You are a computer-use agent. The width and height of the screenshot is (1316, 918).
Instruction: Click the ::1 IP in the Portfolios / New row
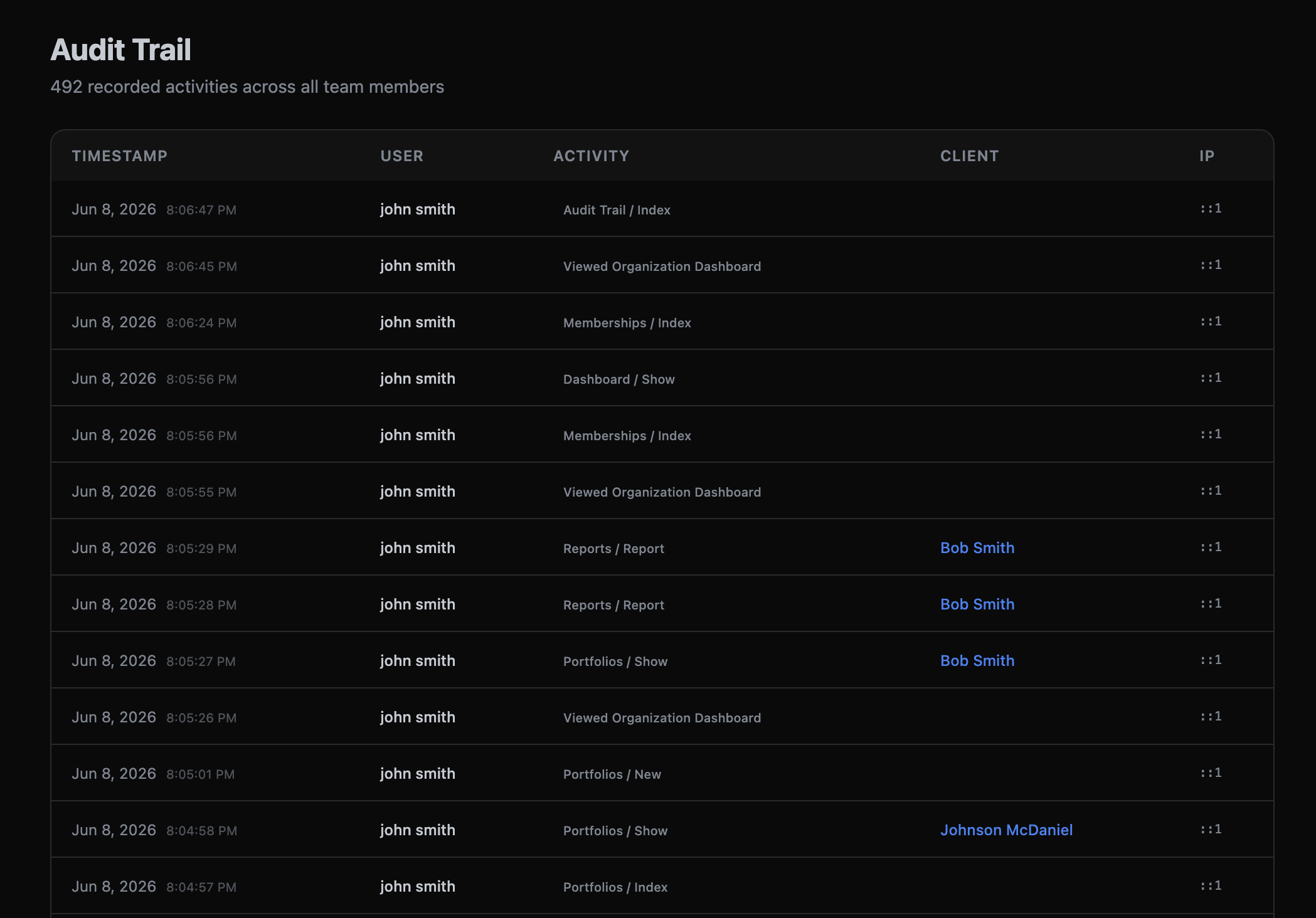point(1211,773)
